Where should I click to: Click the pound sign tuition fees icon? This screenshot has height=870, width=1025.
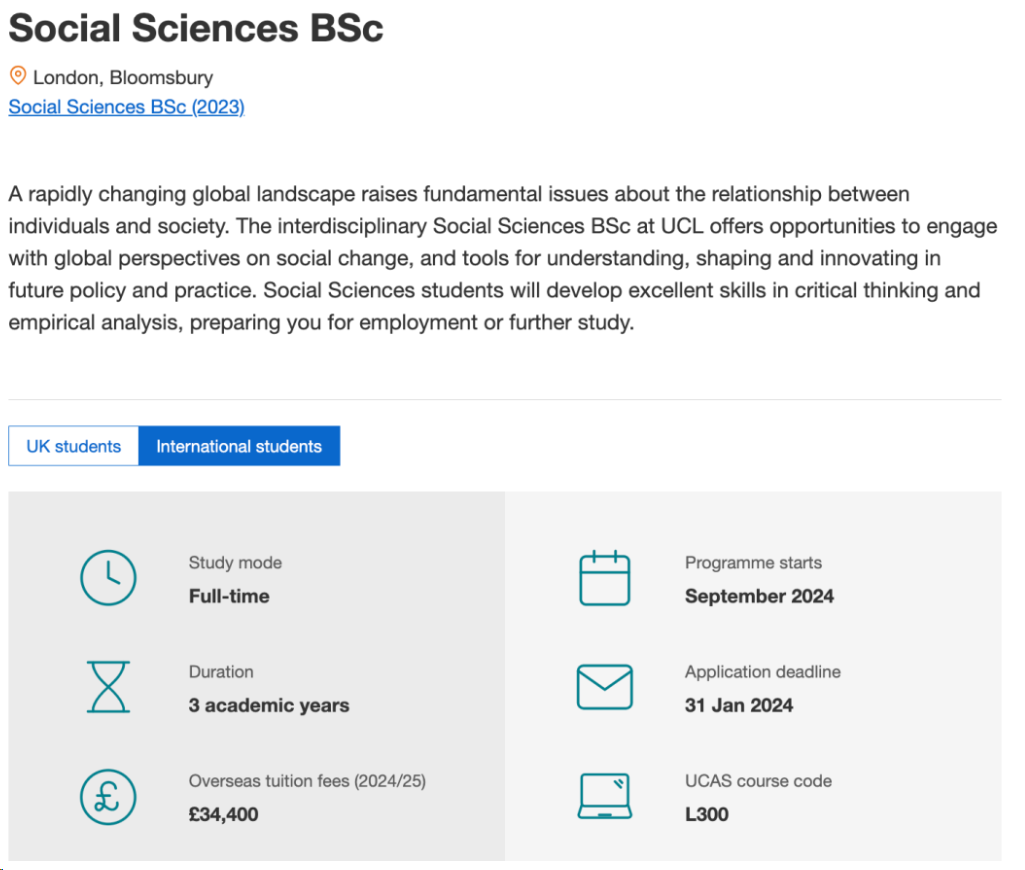(107, 797)
